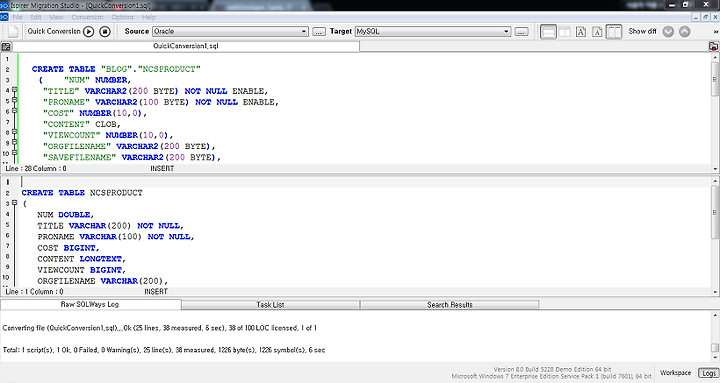Open the Conversion menu

coord(87,17)
